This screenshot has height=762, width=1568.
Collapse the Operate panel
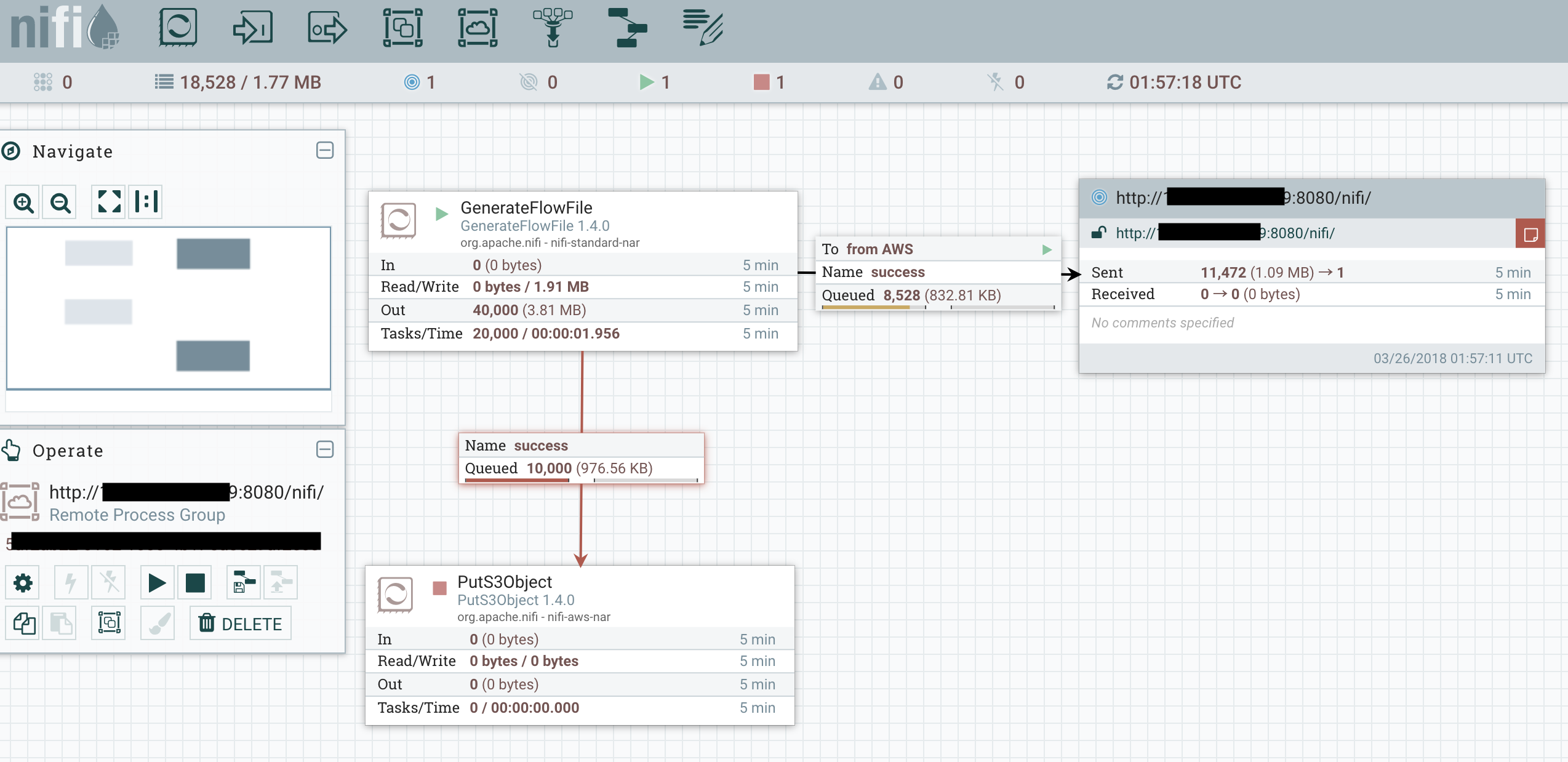click(325, 449)
